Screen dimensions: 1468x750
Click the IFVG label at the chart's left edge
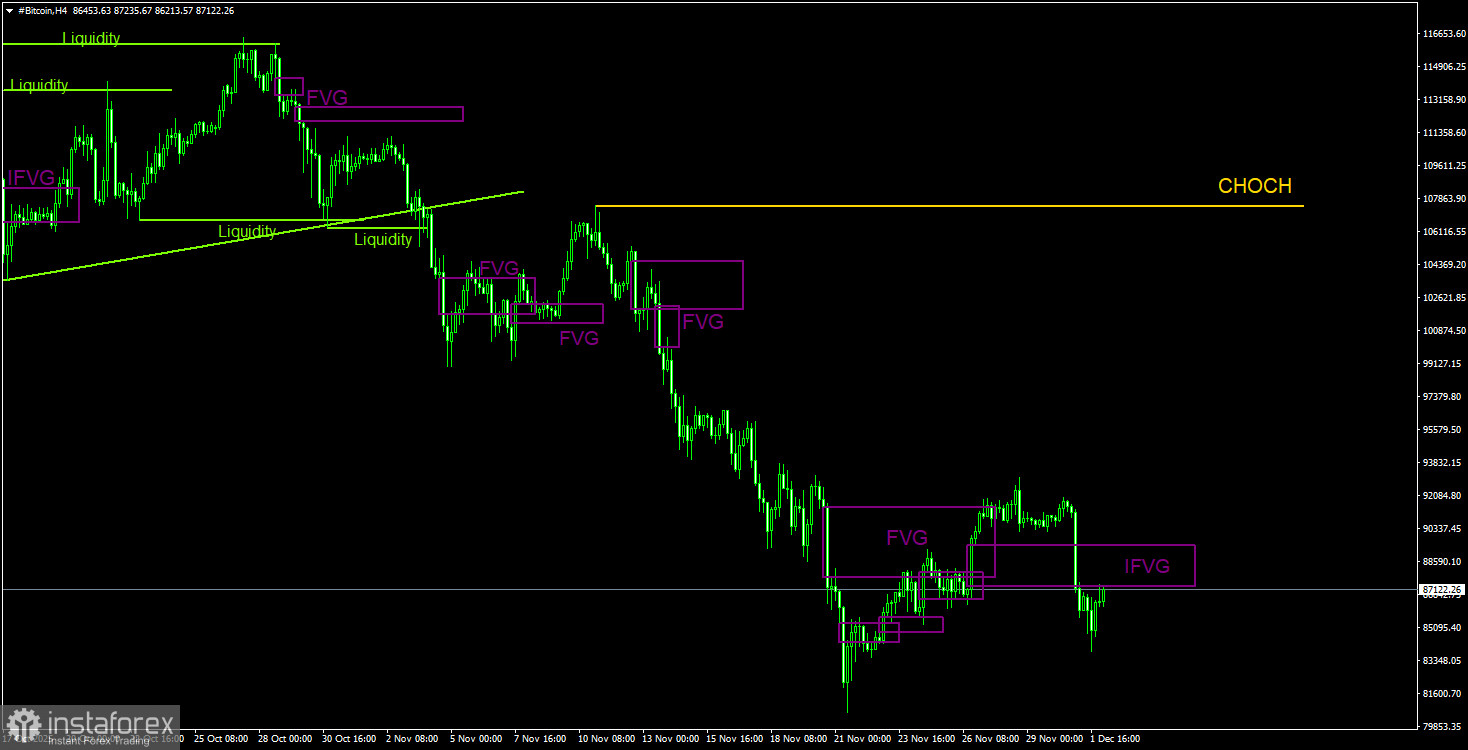coord(31,178)
